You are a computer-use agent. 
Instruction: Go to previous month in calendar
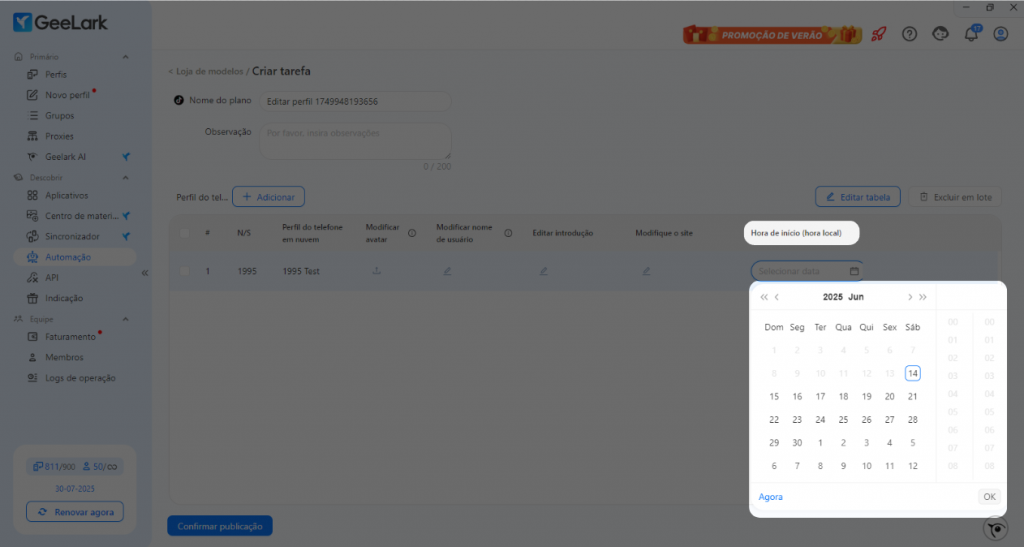[x=776, y=297]
